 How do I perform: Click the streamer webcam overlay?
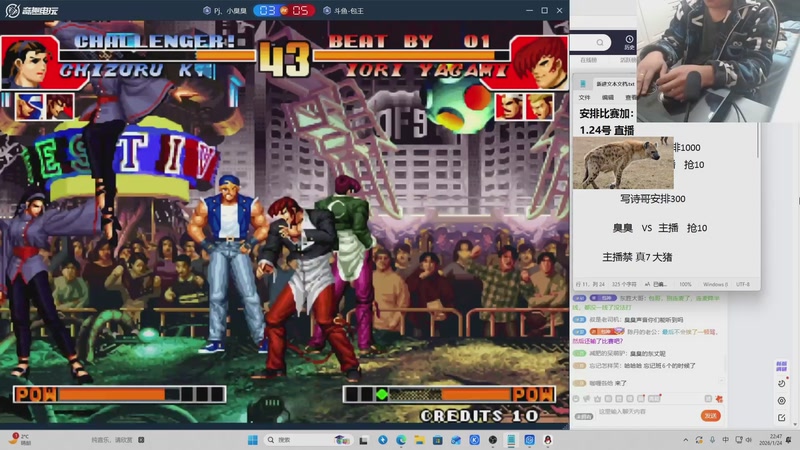pyautogui.click(x=718, y=61)
